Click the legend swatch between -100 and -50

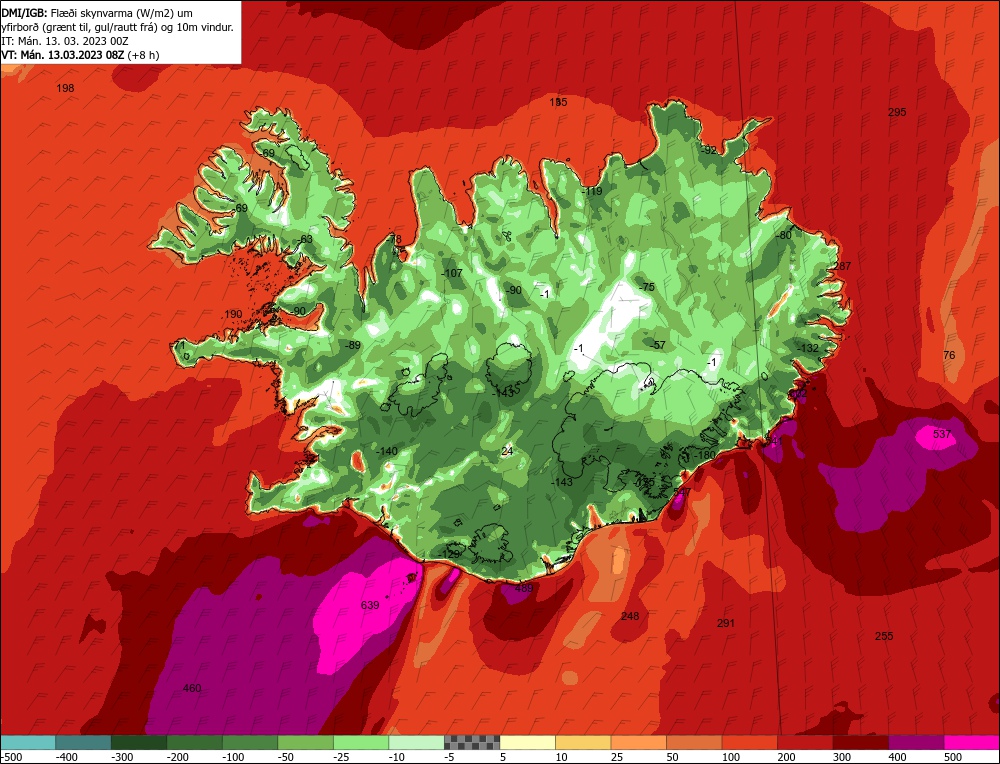click(x=250, y=742)
